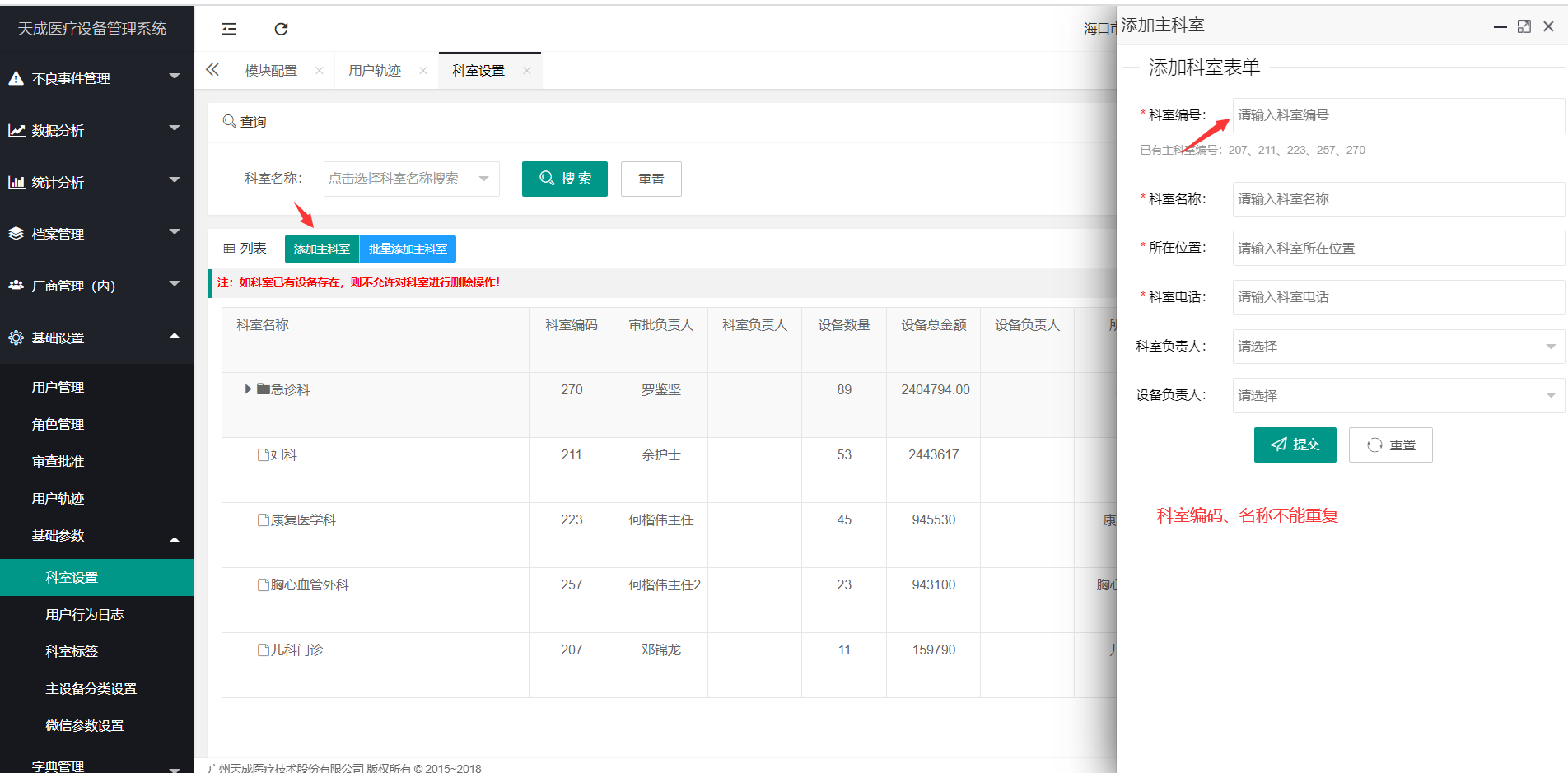Close the 模块配置 tab
This screenshot has width=1568, height=773.
pyautogui.click(x=320, y=71)
